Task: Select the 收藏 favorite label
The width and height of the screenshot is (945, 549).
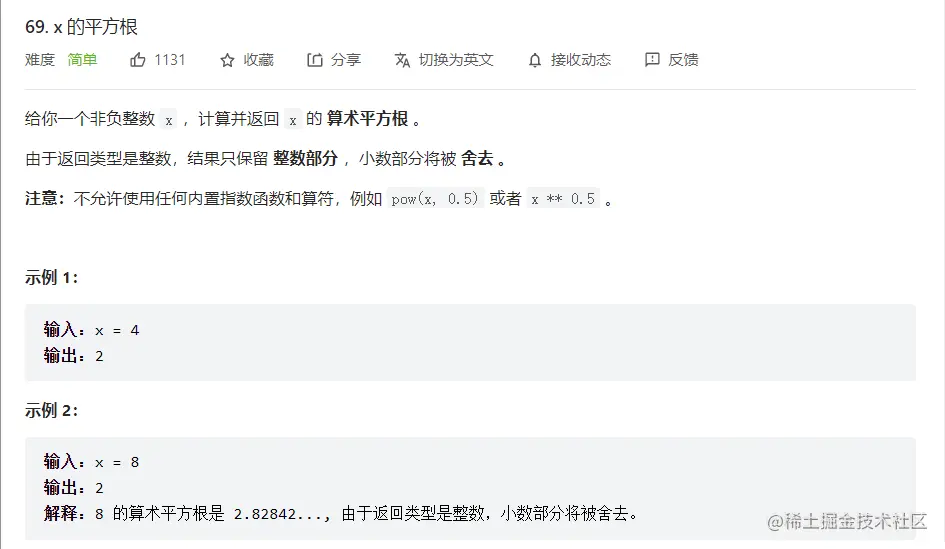Action: click(259, 60)
